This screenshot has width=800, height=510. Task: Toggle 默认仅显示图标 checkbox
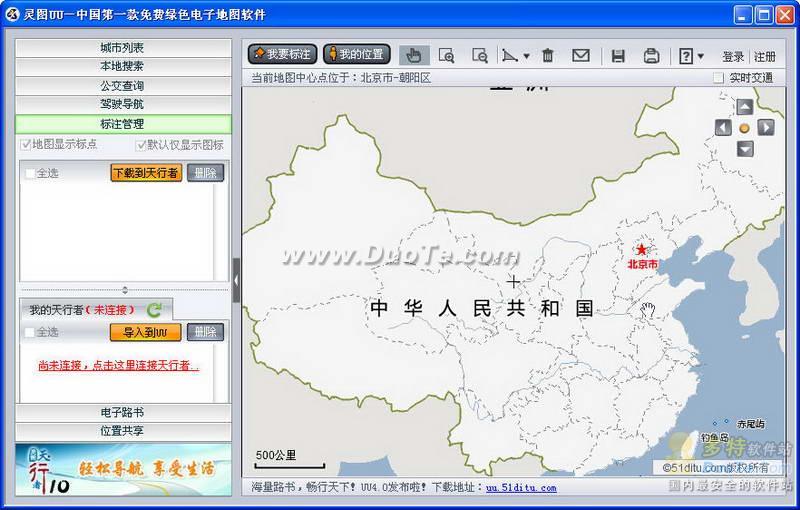(140, 144)
